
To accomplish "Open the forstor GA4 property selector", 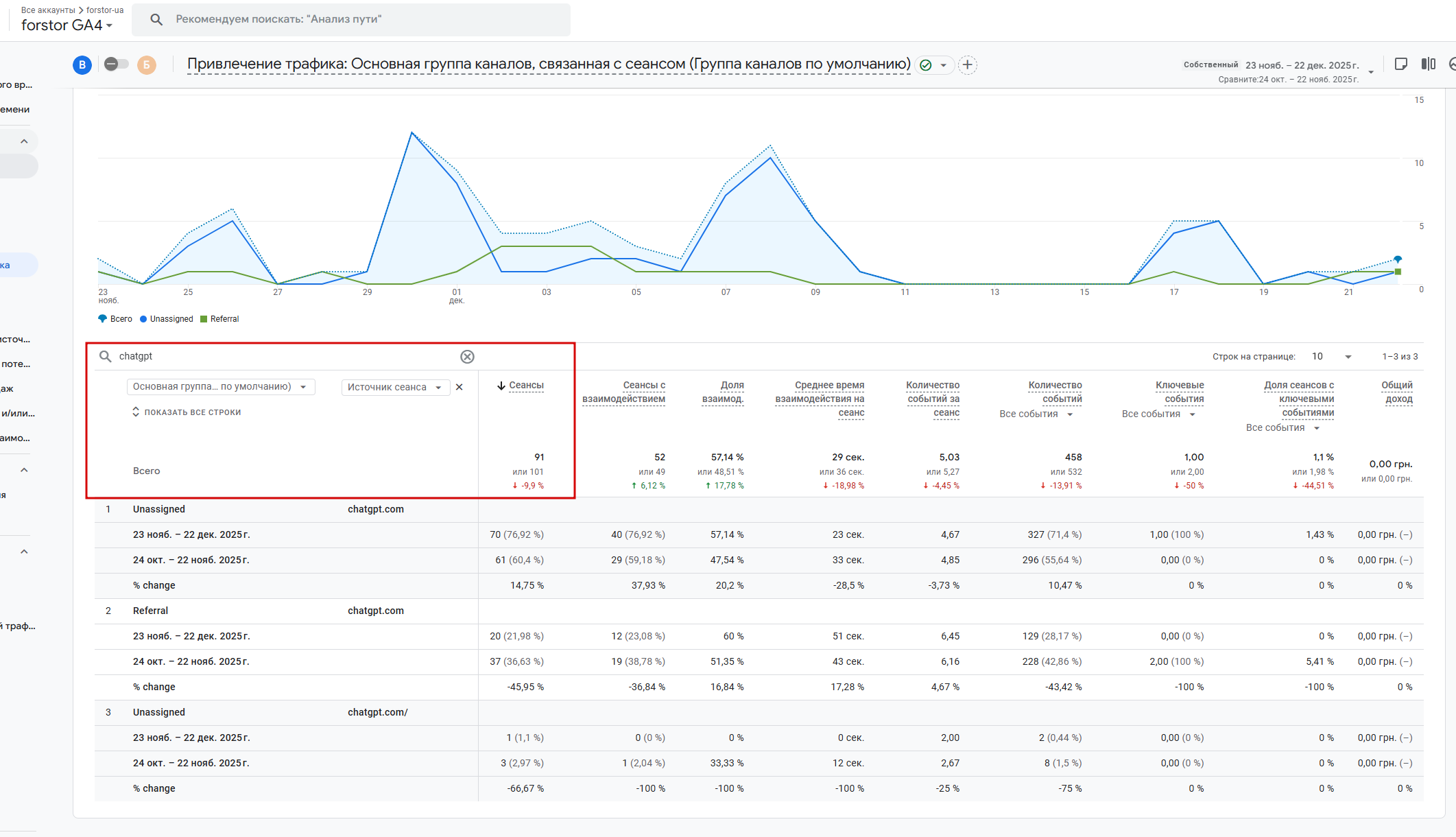I will click(x=67, y=25).
